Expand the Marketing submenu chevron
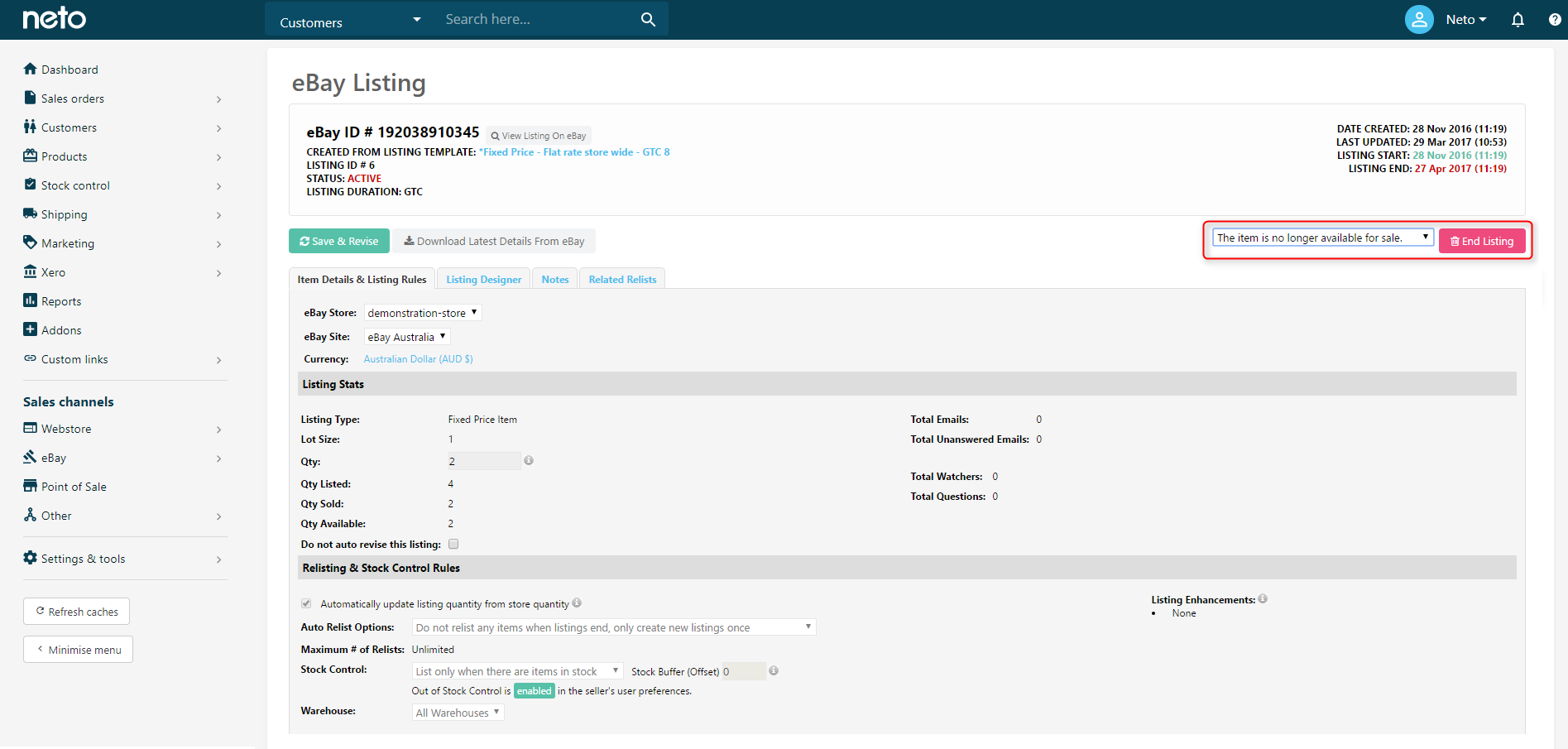 point(219,244)
